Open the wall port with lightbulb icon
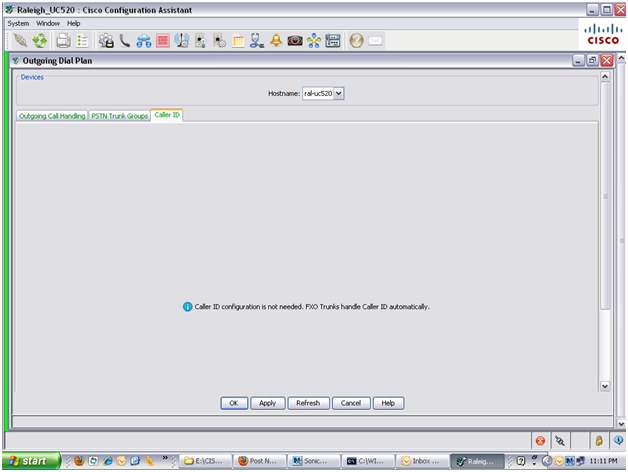The width and height of the screenshot is (628, 472). point(201,40)
